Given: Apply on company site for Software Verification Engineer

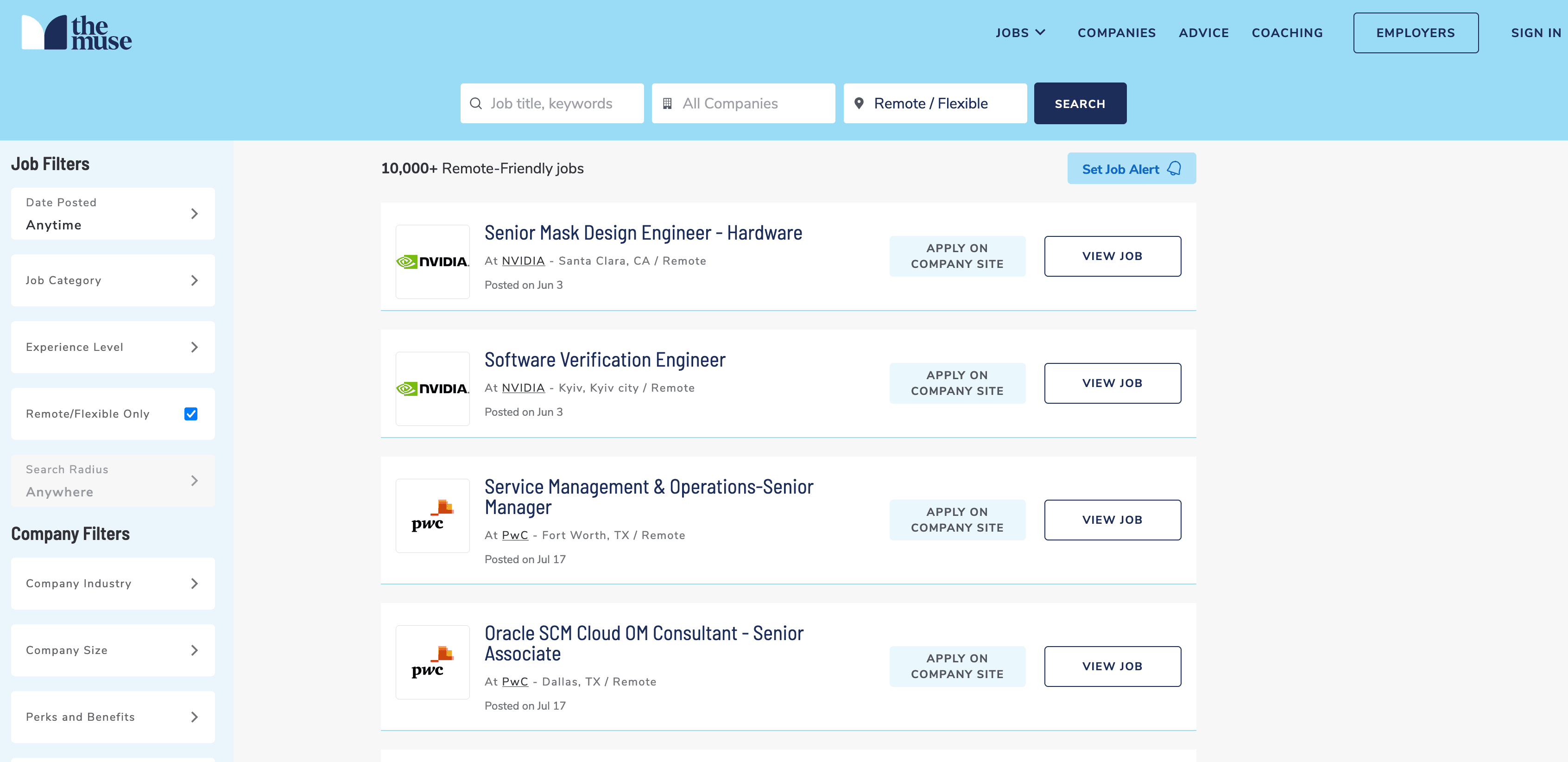Looking at the screenshot, I should pos(957,383).
